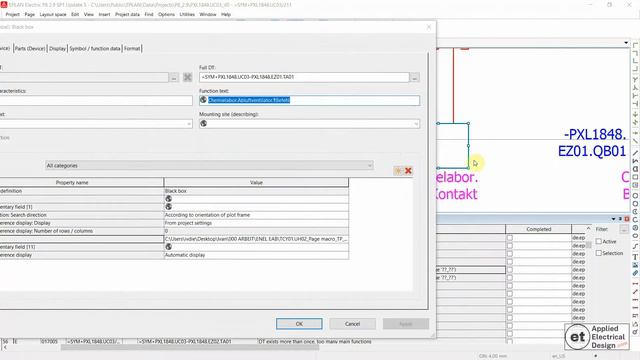Image resolution: width=640 pixels, height=360 pixels.
Task: Select the 'From project settings' value cell
Action: 256,223
